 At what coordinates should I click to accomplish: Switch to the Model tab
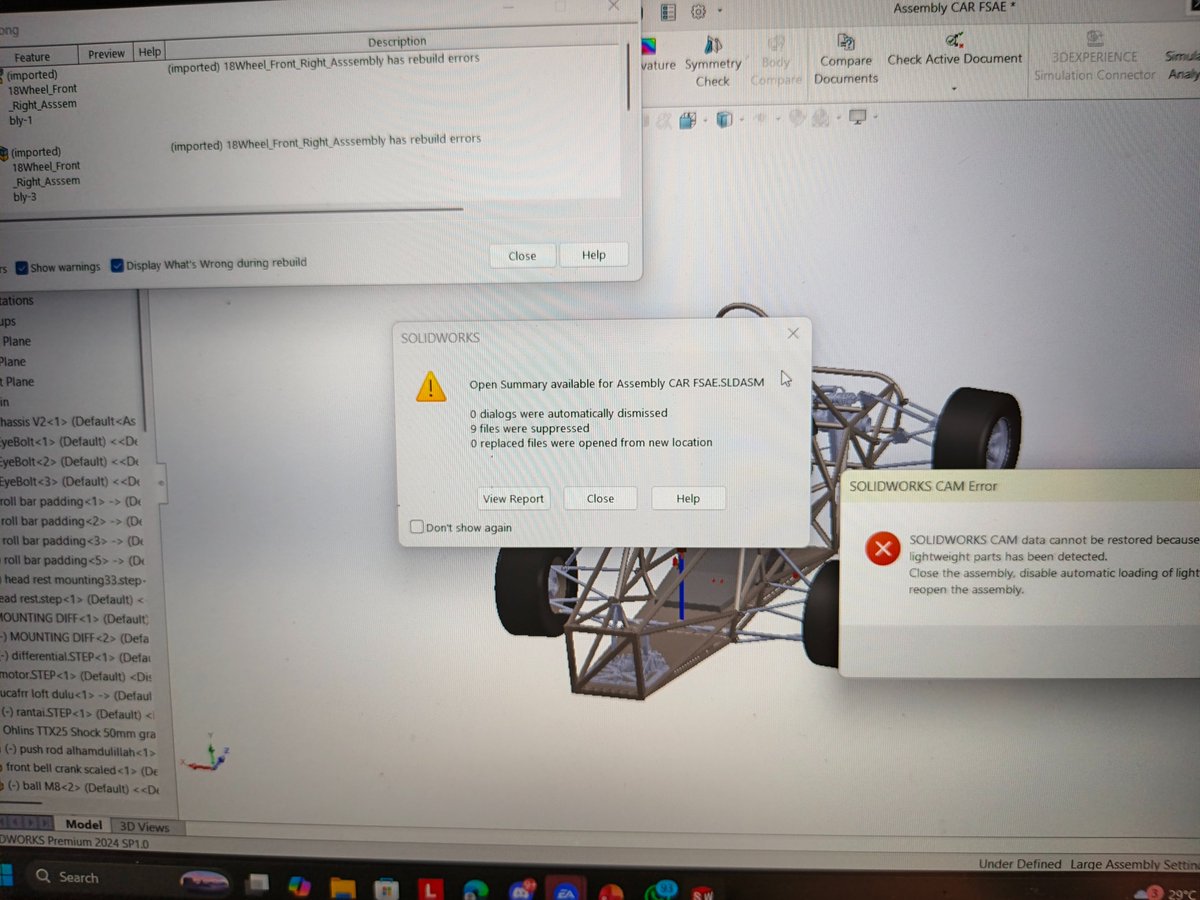84,825
